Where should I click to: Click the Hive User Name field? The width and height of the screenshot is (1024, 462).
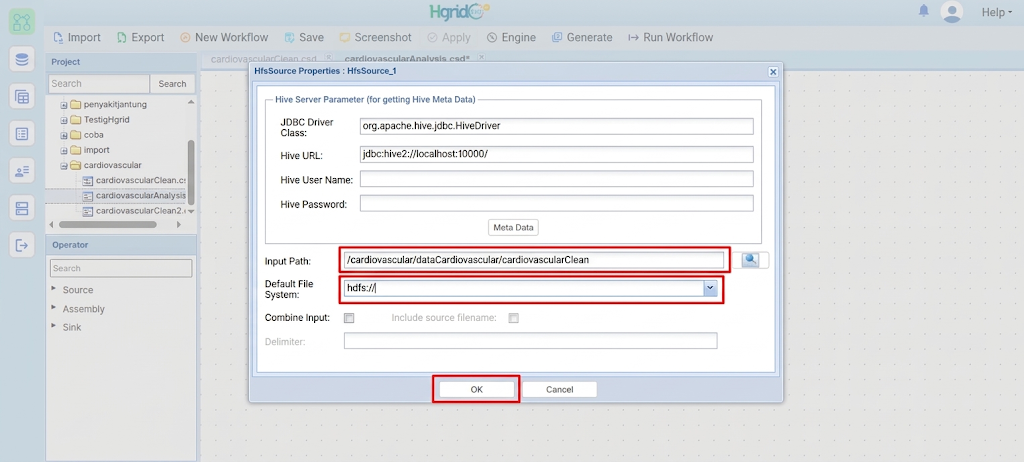pyautogui.click(x=556, y=178)
